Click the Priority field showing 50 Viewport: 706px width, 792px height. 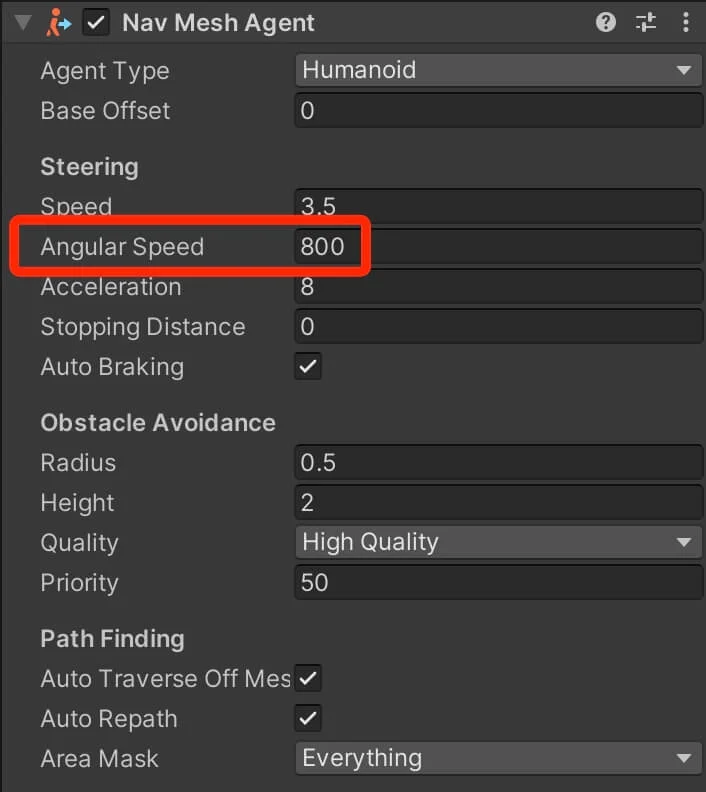(498, 582)
